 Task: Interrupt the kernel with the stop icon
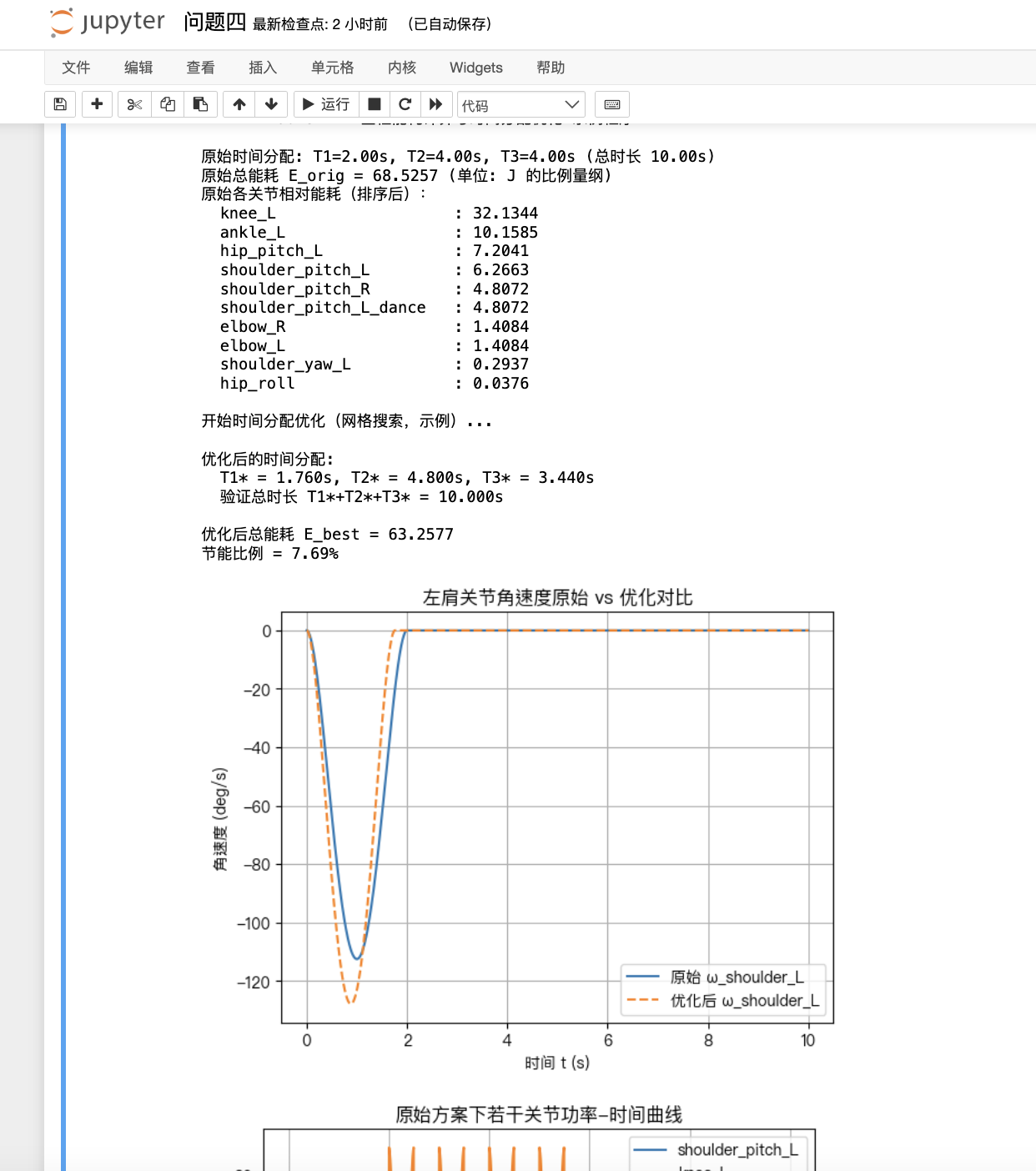pos(375,104)
